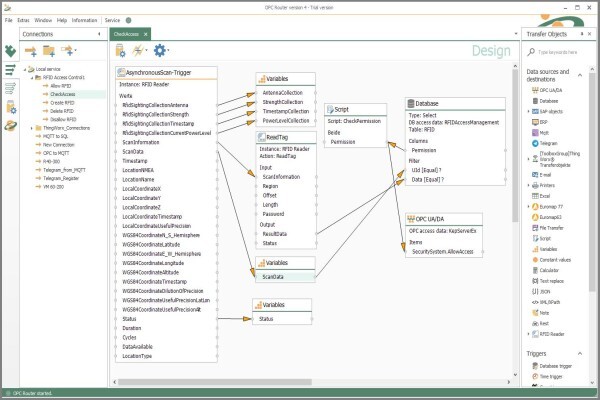Open the Allow RFID connection

pyautogui.click(x=60, y=86)
